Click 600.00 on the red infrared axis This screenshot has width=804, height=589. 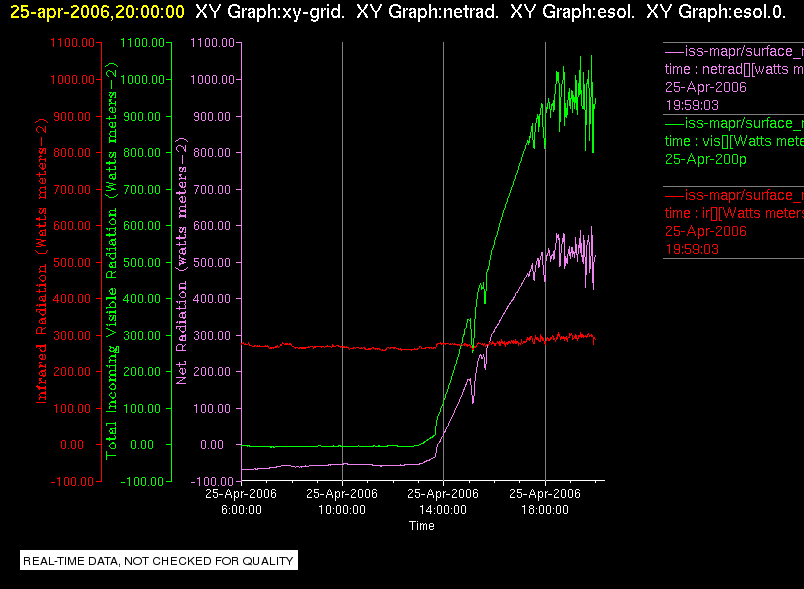click(x=72, y=226)
